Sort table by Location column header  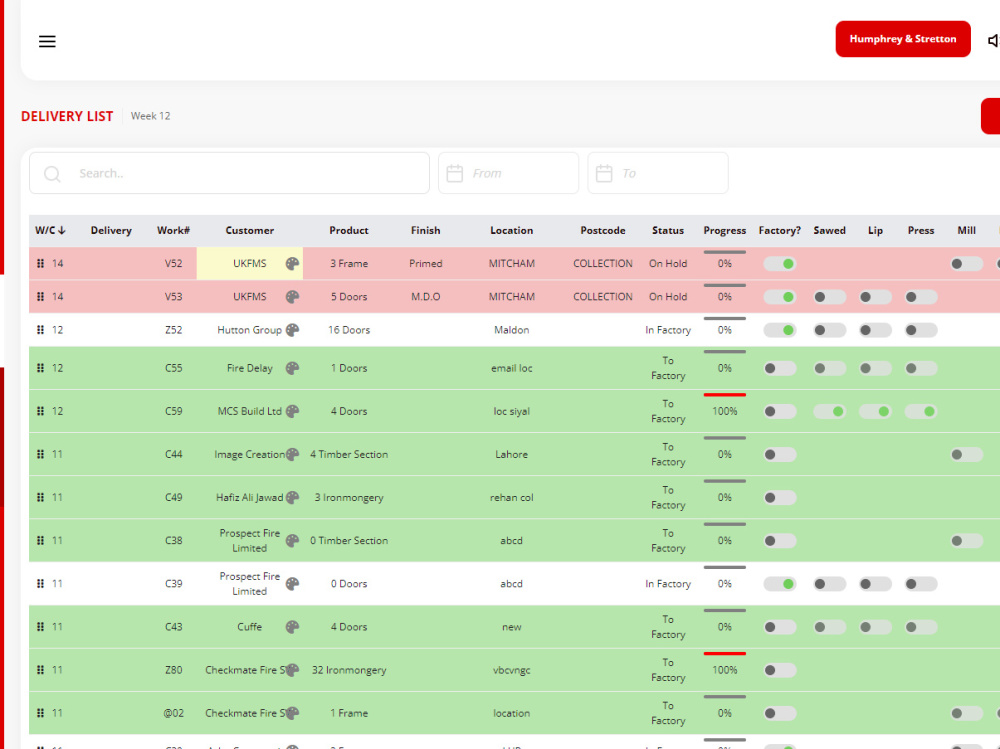point(511,230)
